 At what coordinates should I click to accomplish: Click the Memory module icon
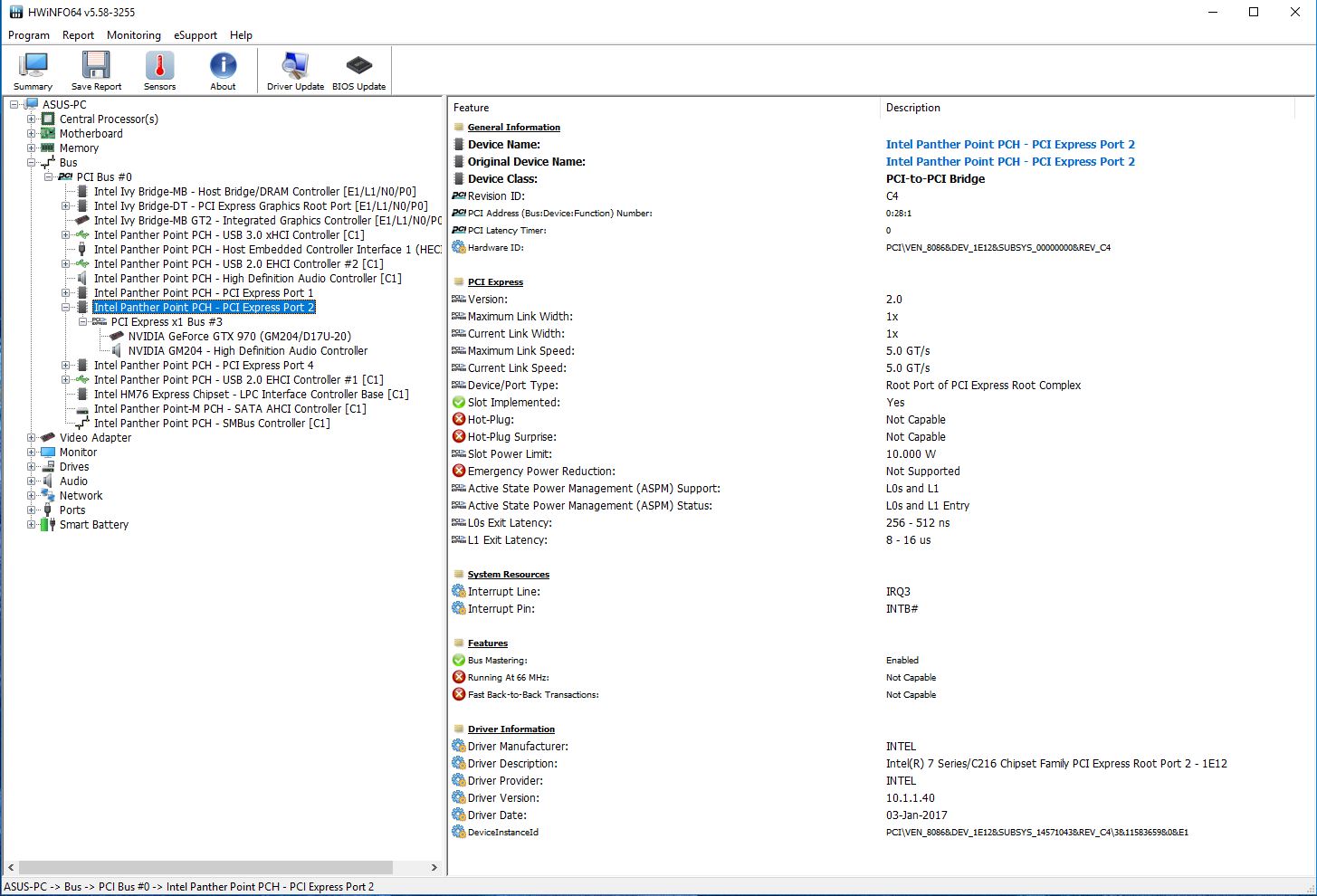(x=48, y=148)
